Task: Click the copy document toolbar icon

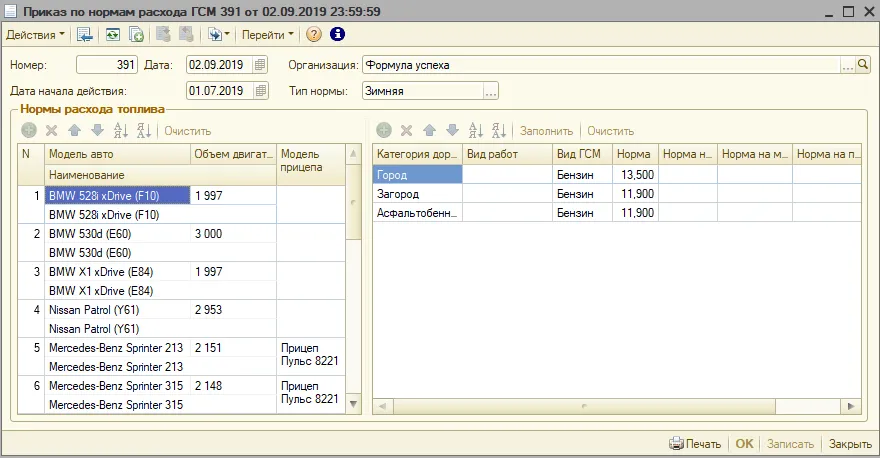Action: click(x=136, y=35)
